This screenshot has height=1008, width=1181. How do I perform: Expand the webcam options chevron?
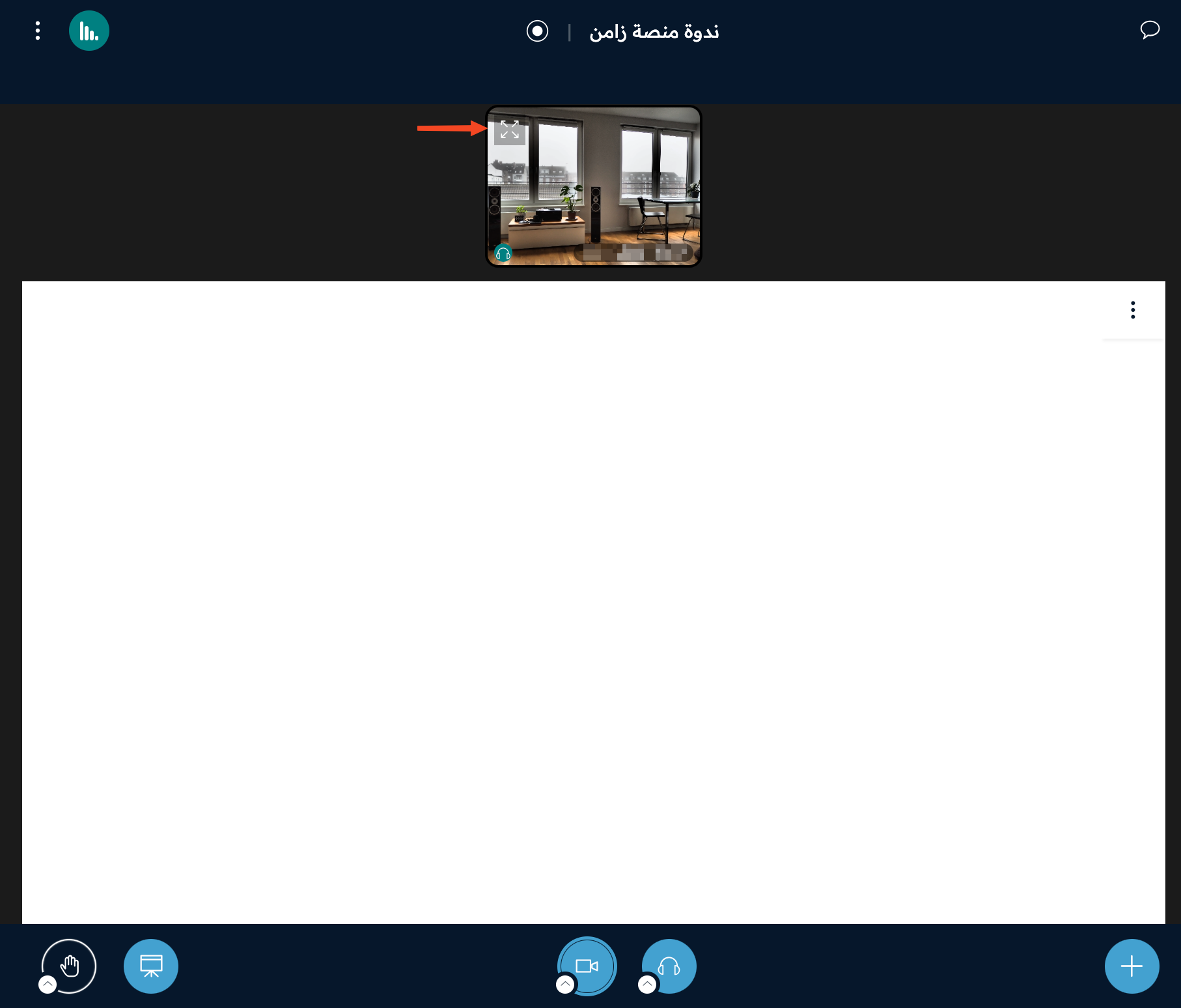(565, 985)
